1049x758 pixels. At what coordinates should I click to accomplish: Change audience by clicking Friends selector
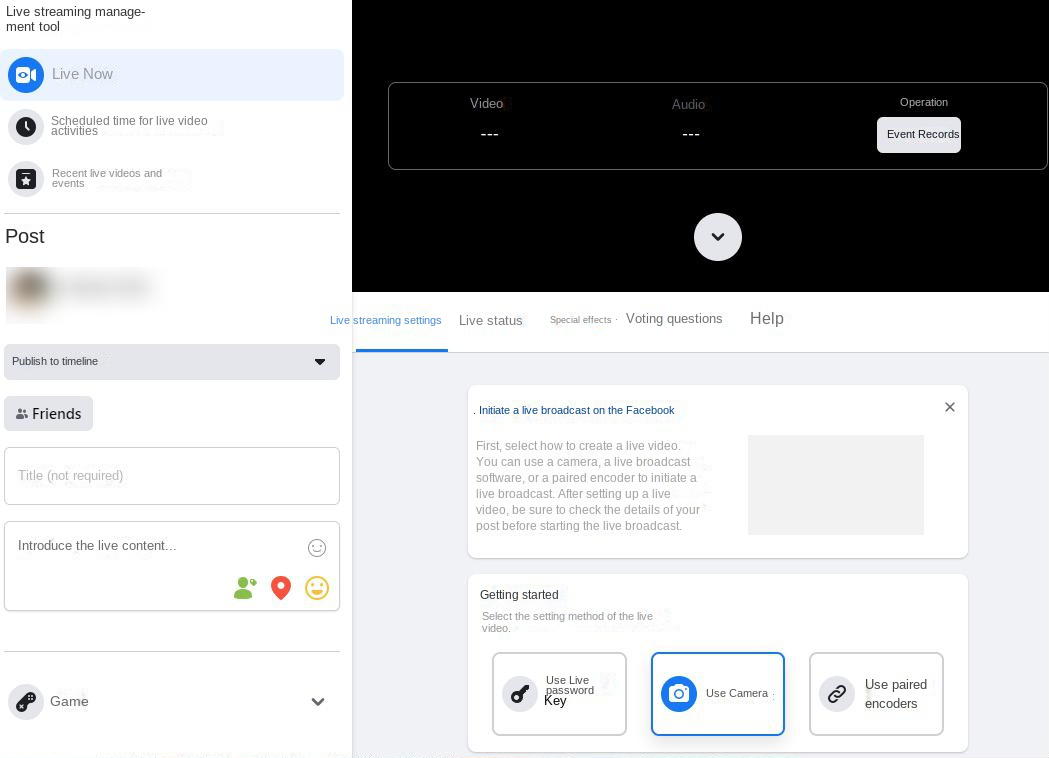pos(48,413)
